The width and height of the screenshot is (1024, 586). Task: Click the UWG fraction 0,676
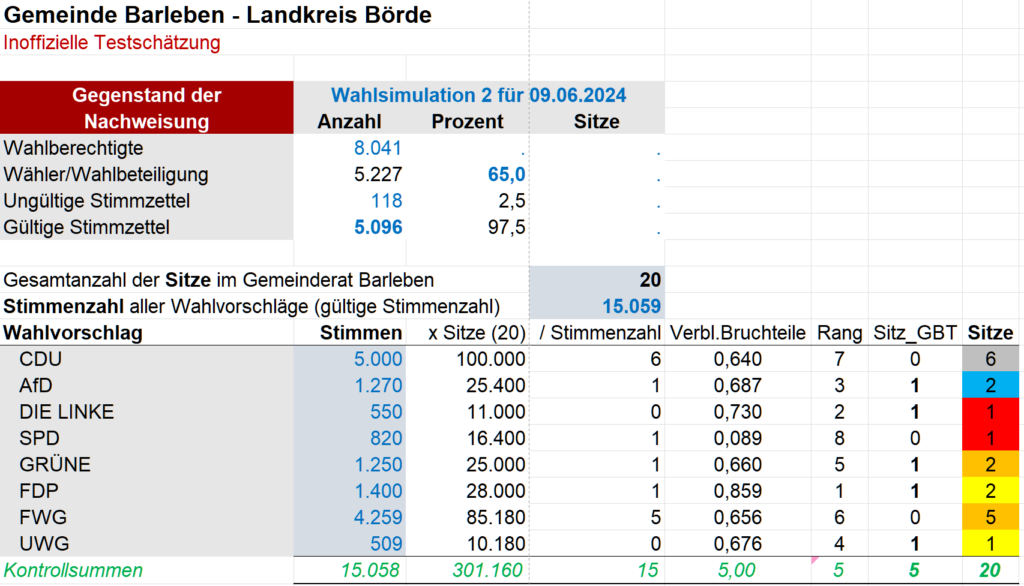pos(738,544)
